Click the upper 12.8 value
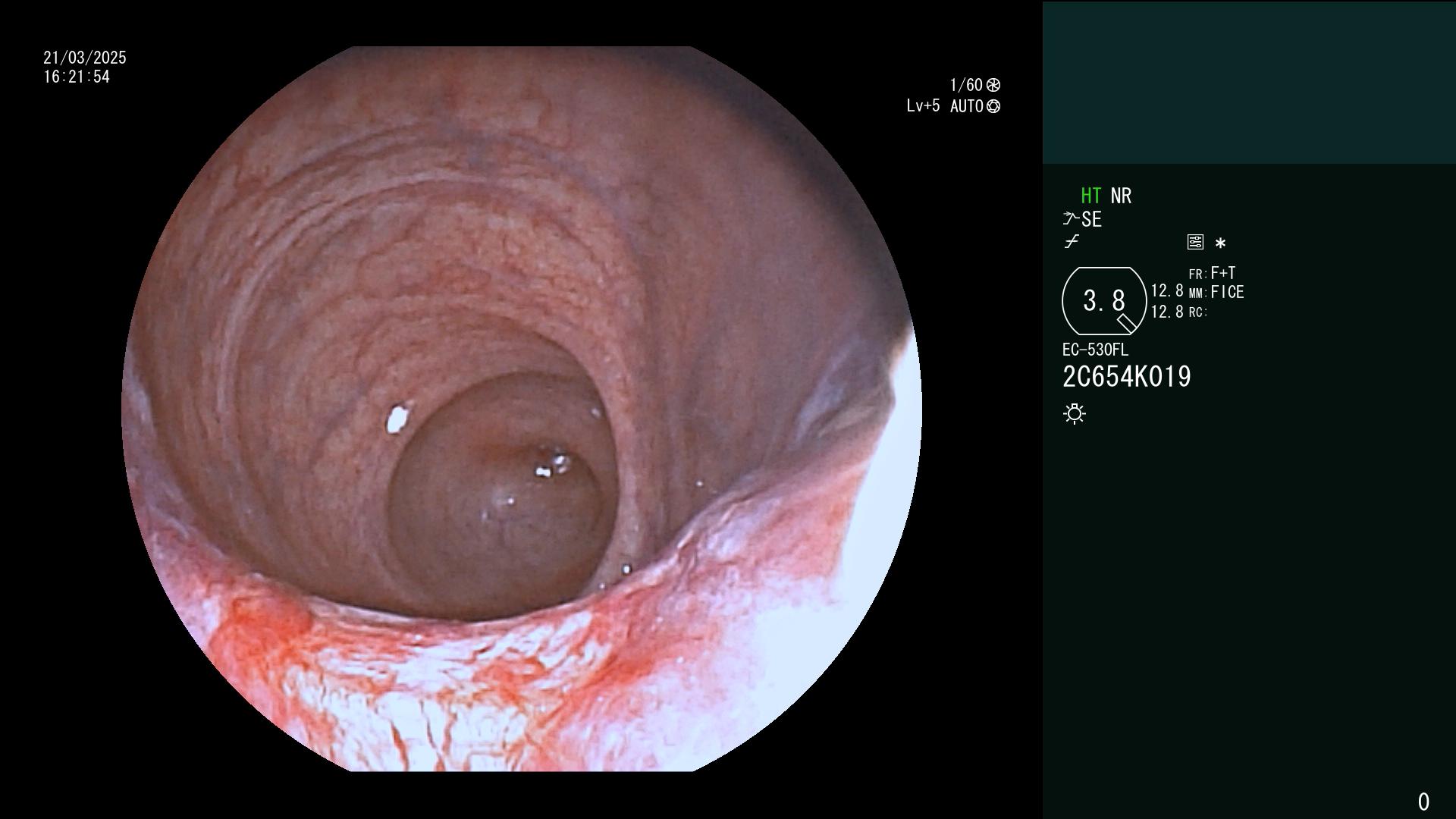 1167,290
